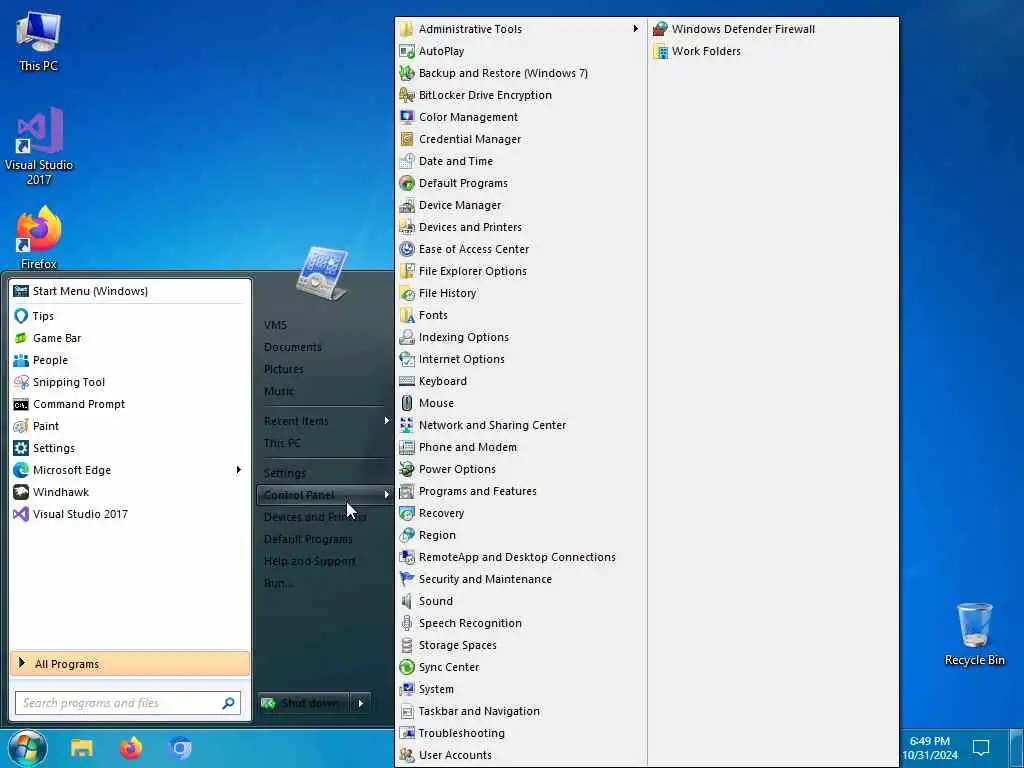Open Windows Defender Firewall
1024x768 pixels.
pos(773,29)
